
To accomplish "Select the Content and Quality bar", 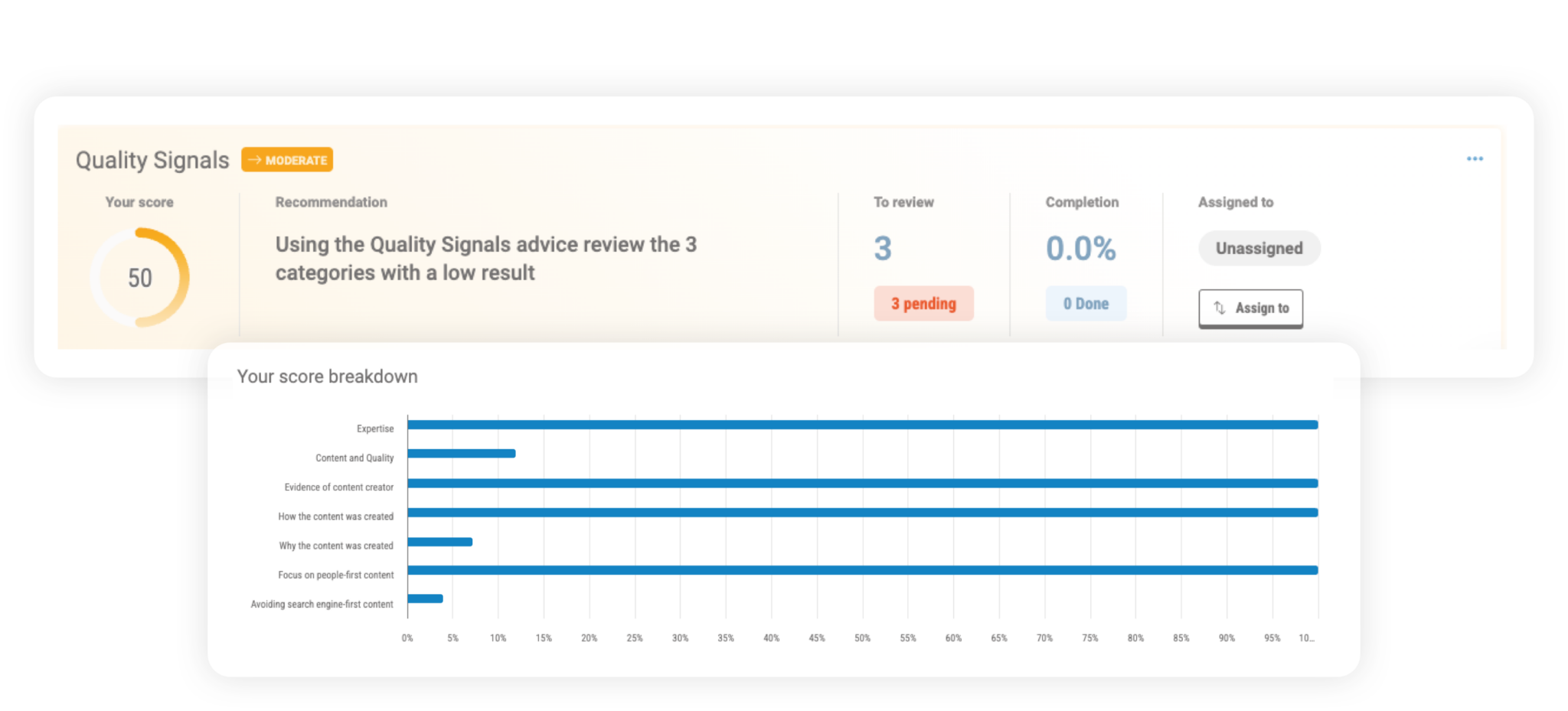I will coord(459,453).
